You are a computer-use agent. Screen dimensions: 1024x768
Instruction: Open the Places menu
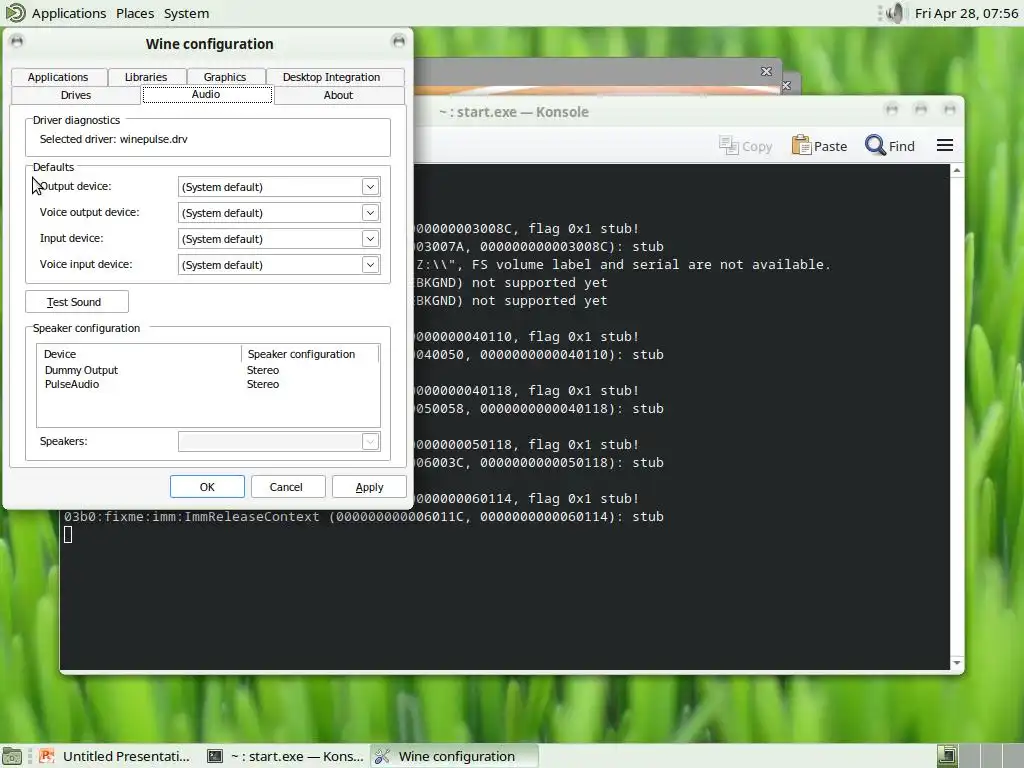[135, 13]
